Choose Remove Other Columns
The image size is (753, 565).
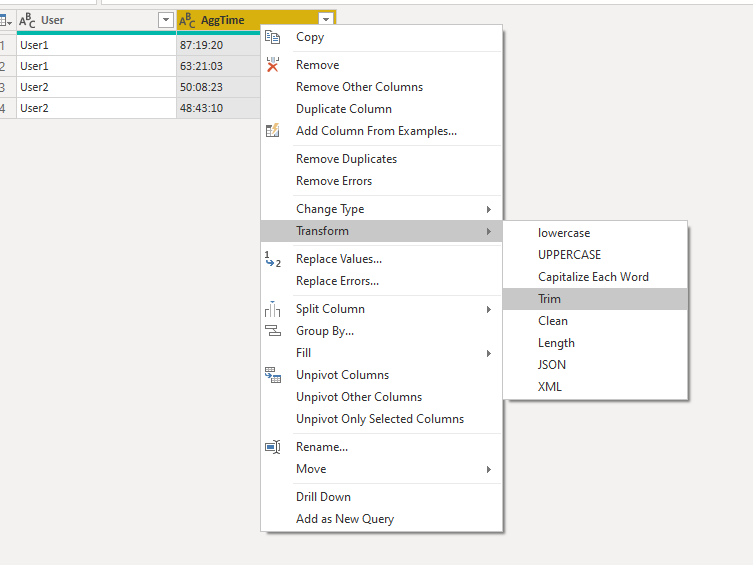point(381,87)
